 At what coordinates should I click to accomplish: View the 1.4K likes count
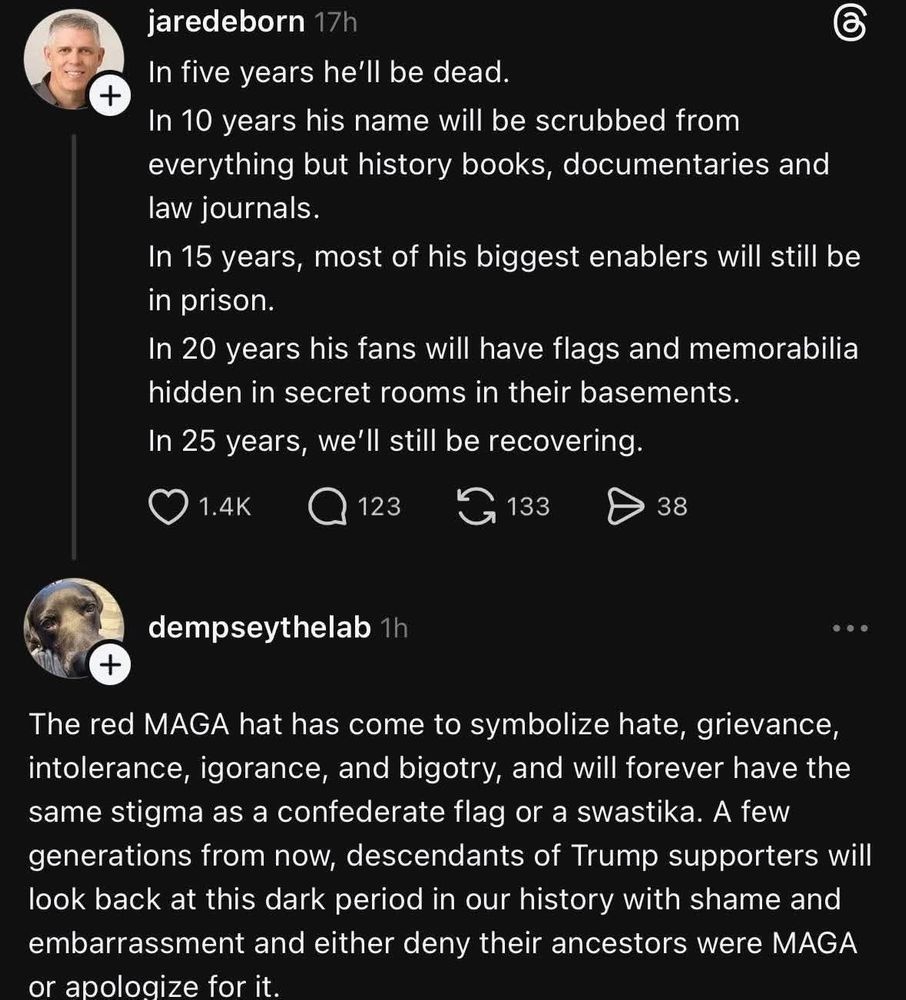[x=225, y=507]
